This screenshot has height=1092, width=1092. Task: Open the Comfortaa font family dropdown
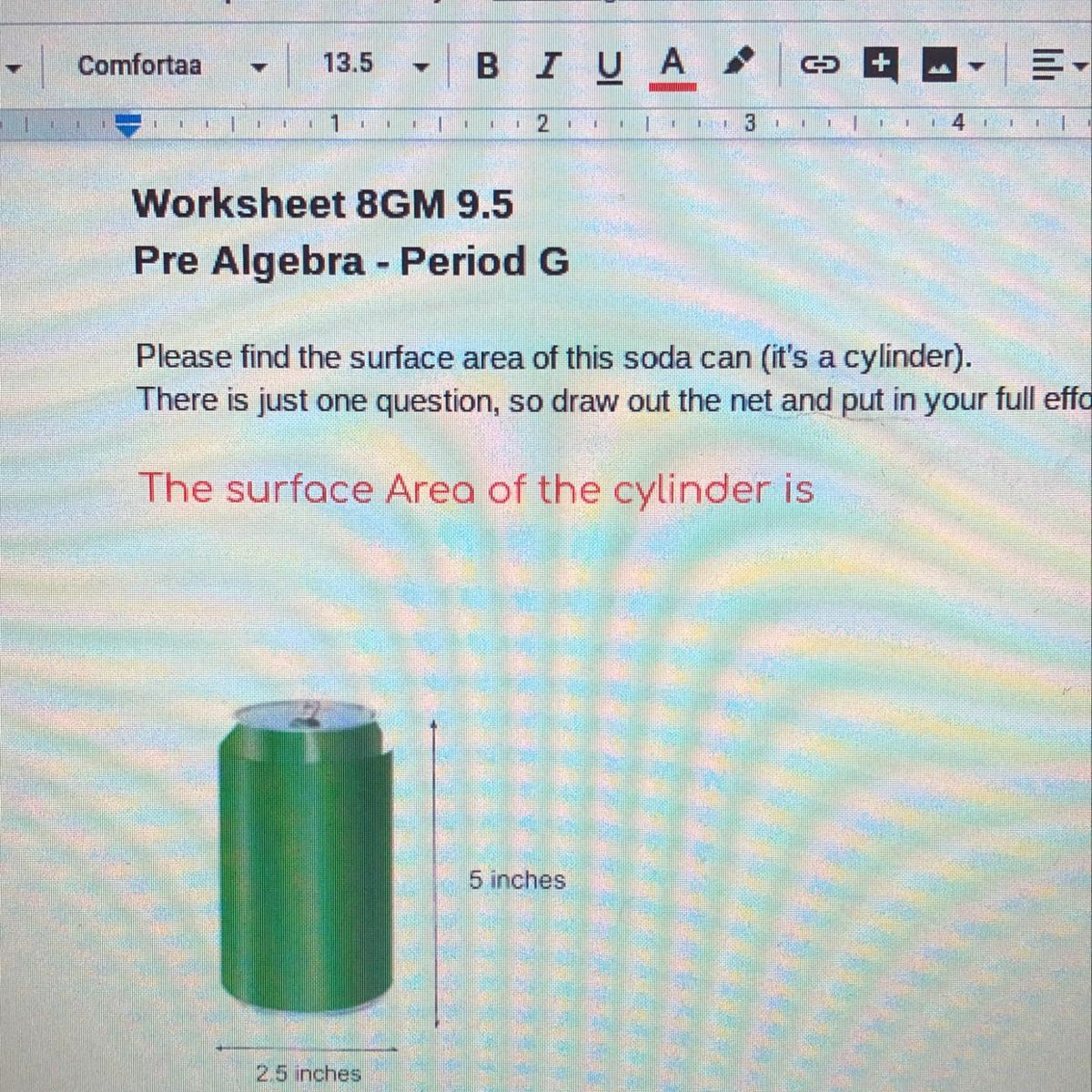coord(171,66)
